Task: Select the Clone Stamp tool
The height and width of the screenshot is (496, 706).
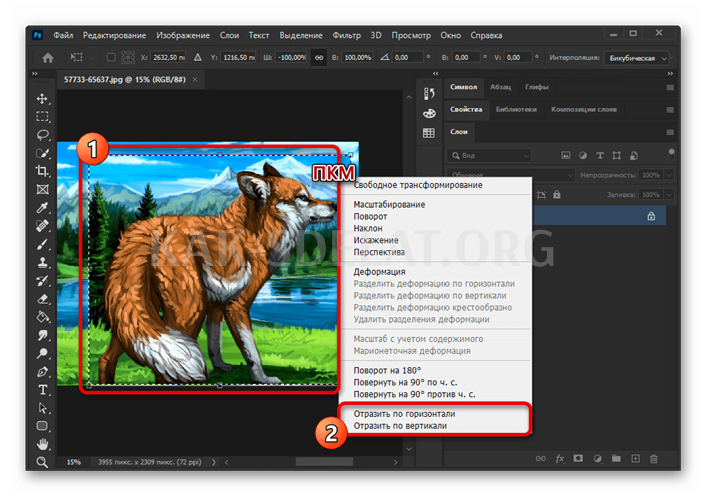Action: [x=42, y=262]
